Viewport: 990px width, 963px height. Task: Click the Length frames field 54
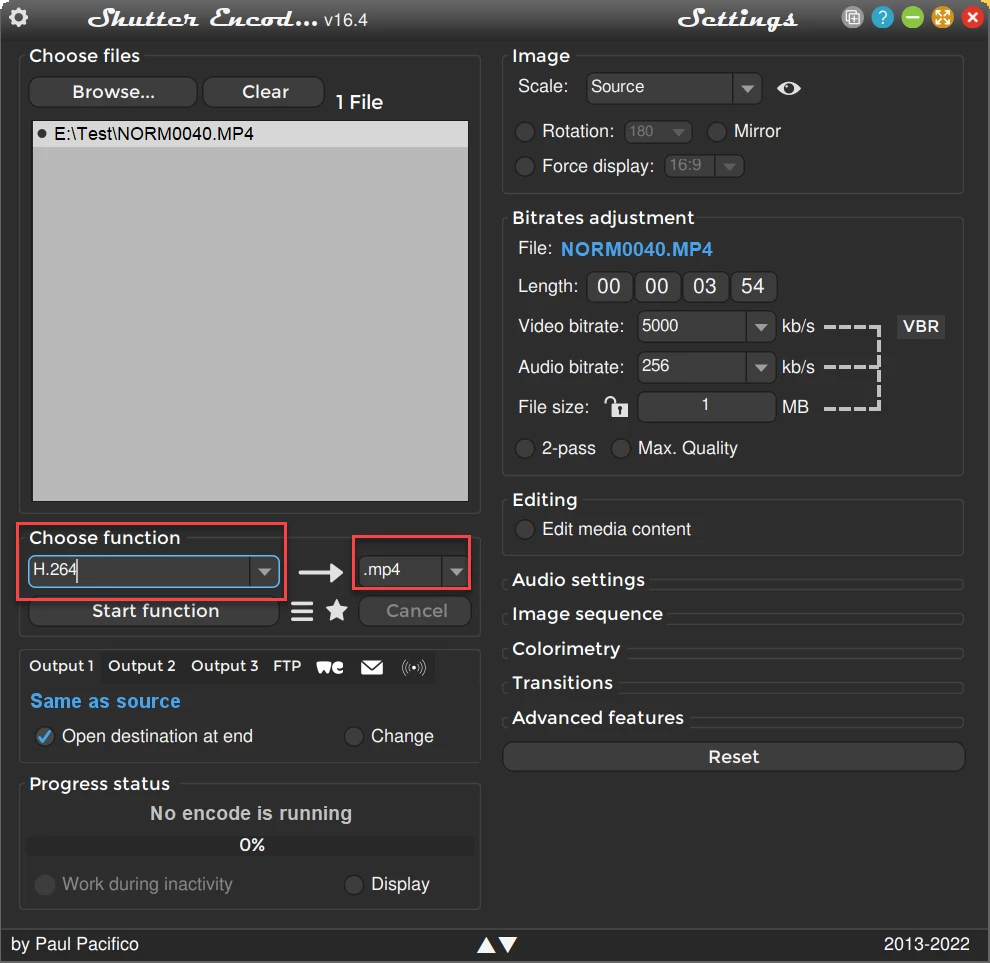pyautogui.click(x=753, y=287)
